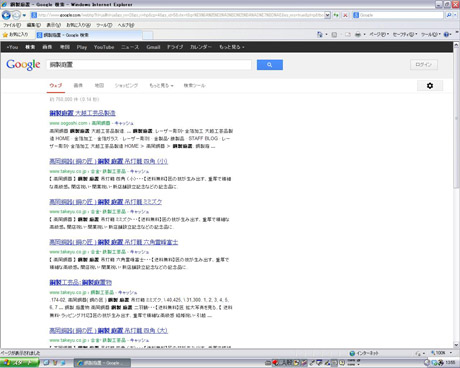Image resolution: width=460 pixels, height=368 pixels.
Task: Click the Google settings gear icon
Action: point(430,86)
